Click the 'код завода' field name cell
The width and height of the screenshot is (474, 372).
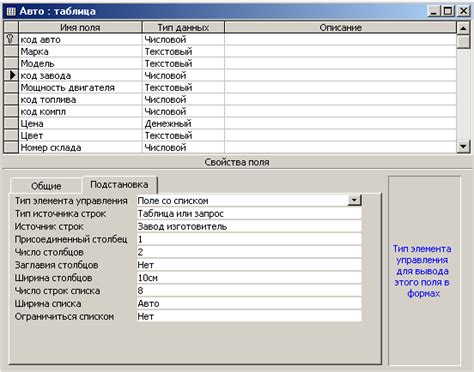point(80,75)
